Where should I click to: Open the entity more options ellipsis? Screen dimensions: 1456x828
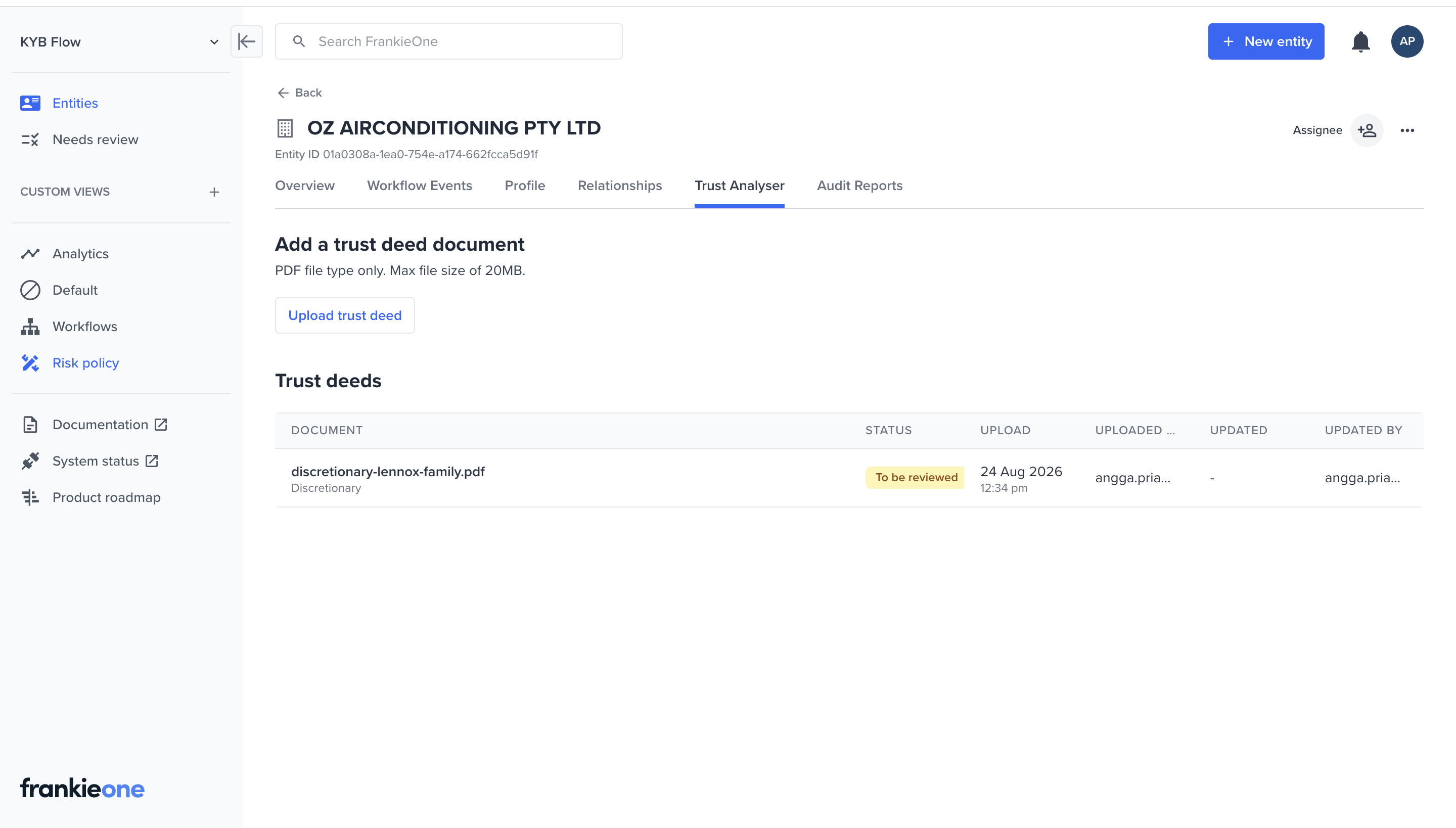(x=1407, y=130)
